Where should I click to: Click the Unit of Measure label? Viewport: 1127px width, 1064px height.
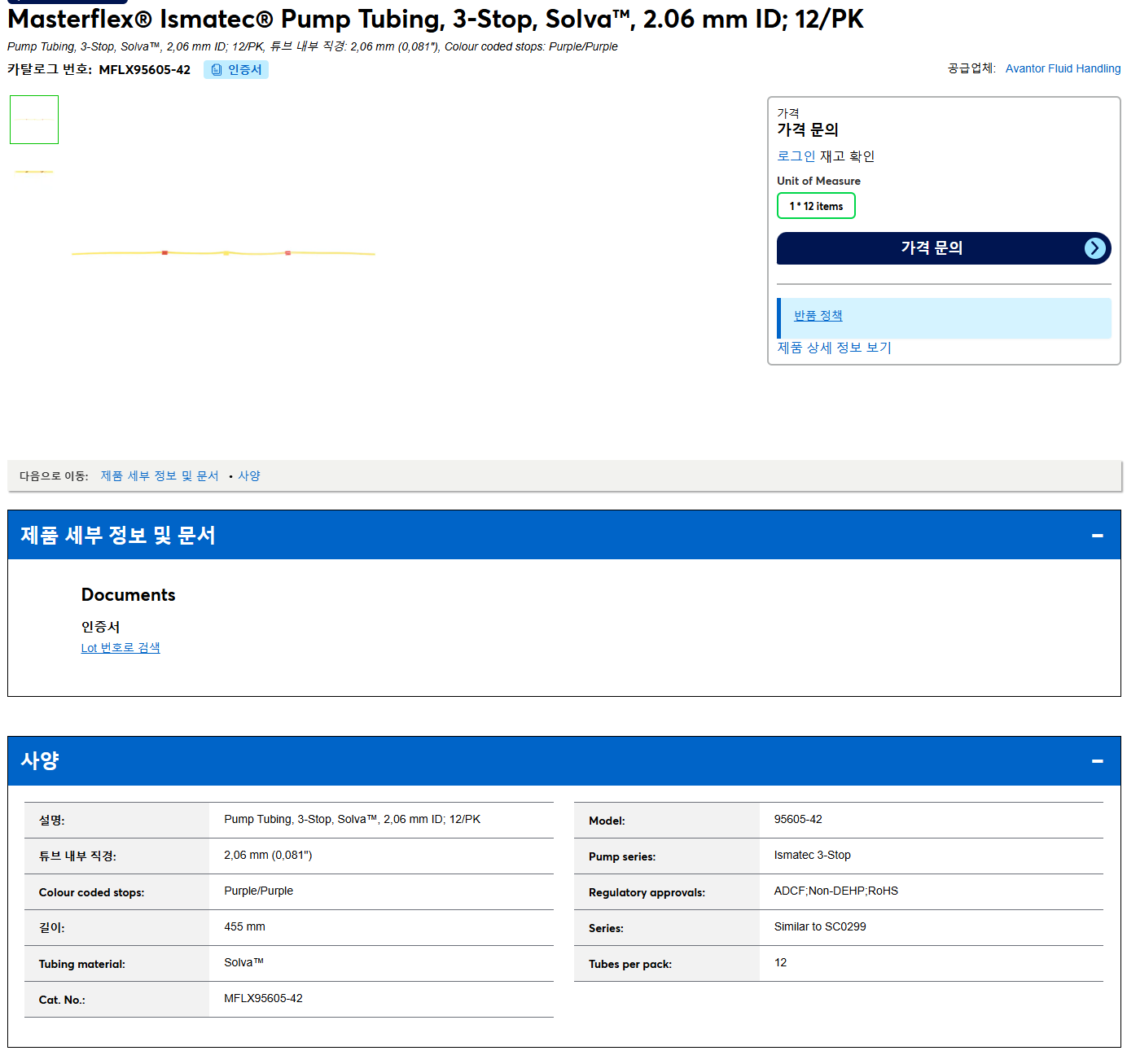pyautogui.click(x=818, y=181)
